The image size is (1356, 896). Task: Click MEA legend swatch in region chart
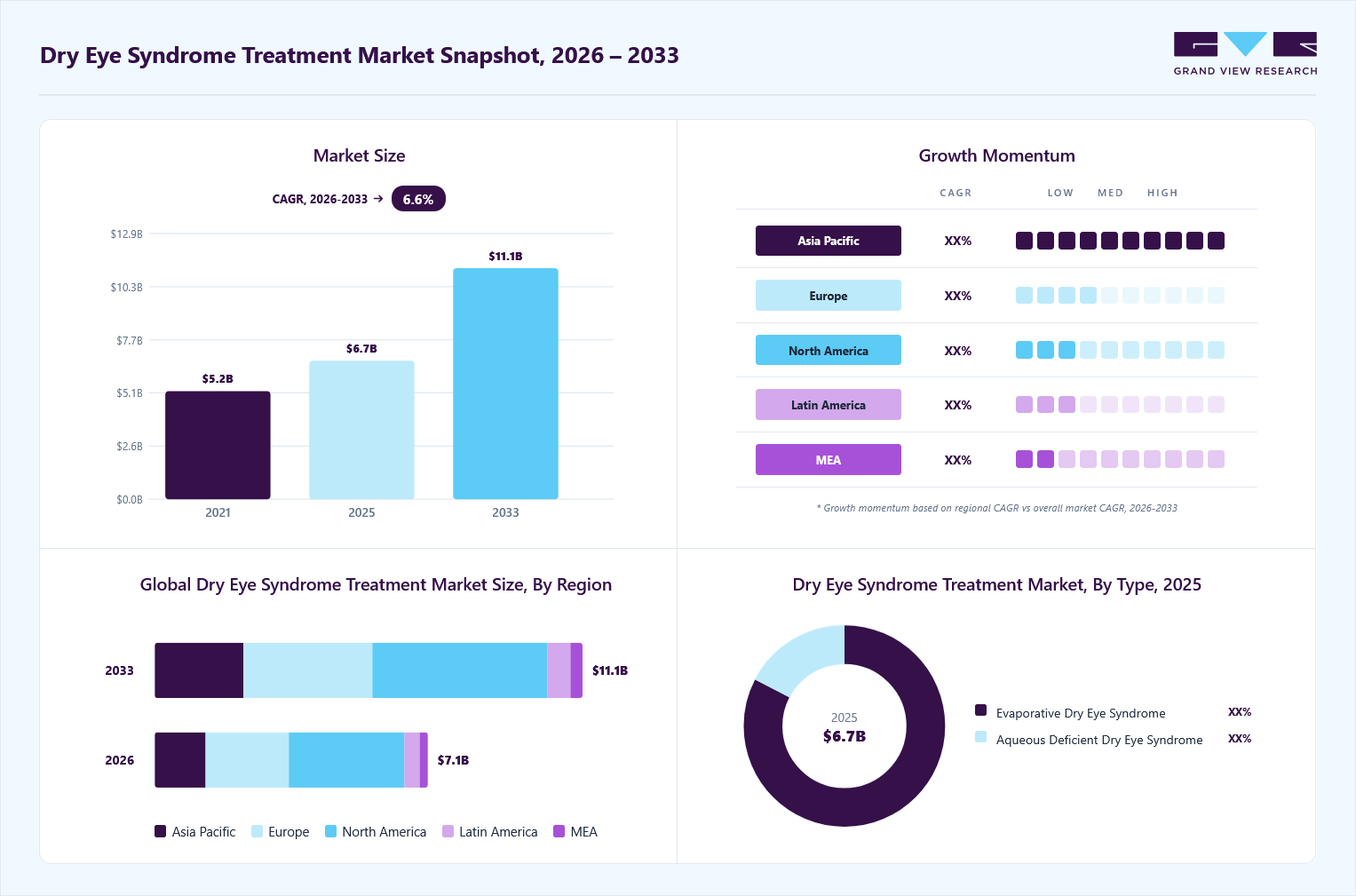(559, 831)
